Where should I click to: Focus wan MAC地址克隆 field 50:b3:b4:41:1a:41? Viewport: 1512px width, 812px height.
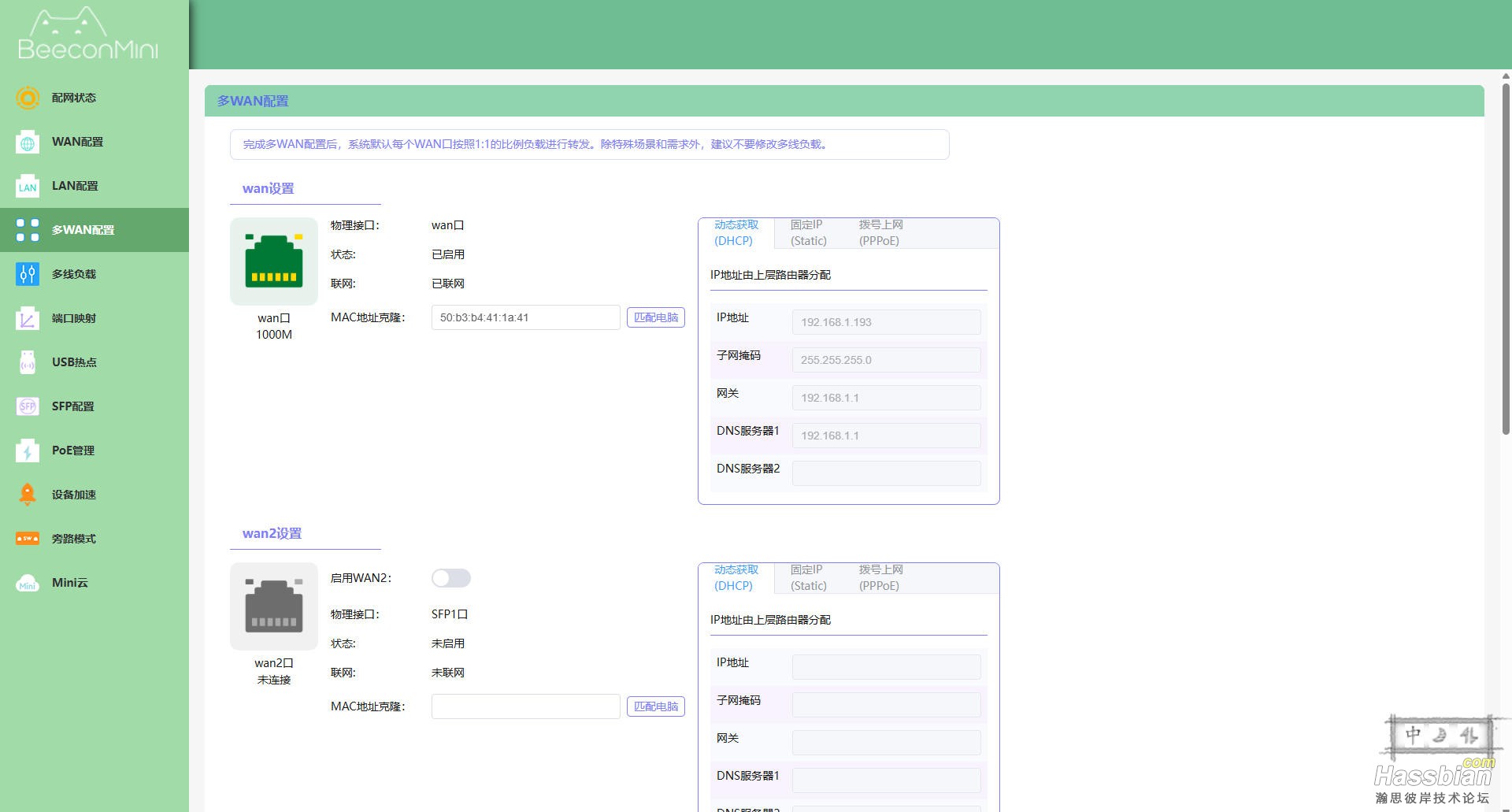[526, 317]
